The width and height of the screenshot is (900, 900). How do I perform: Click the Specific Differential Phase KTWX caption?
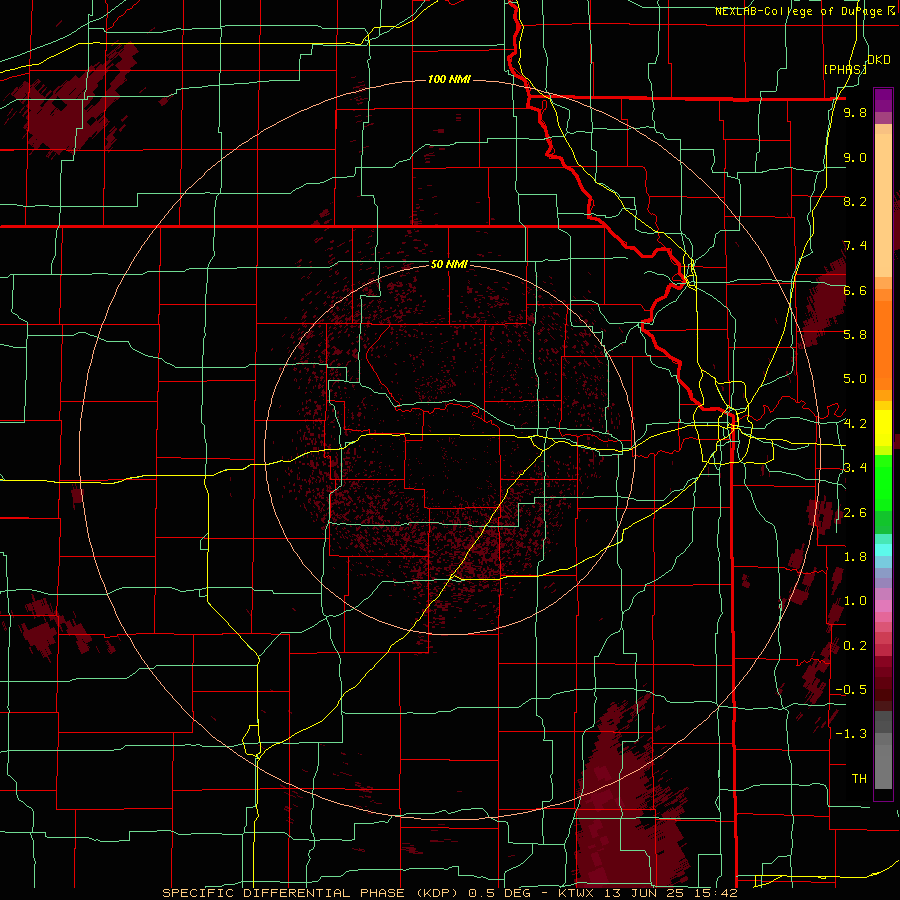(449, 893)
